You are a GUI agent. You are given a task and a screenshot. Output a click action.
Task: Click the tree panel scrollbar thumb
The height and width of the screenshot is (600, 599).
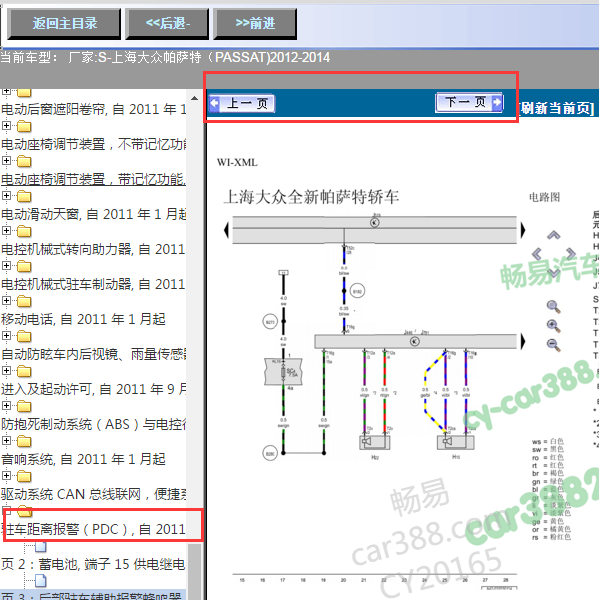coord(194,572)
